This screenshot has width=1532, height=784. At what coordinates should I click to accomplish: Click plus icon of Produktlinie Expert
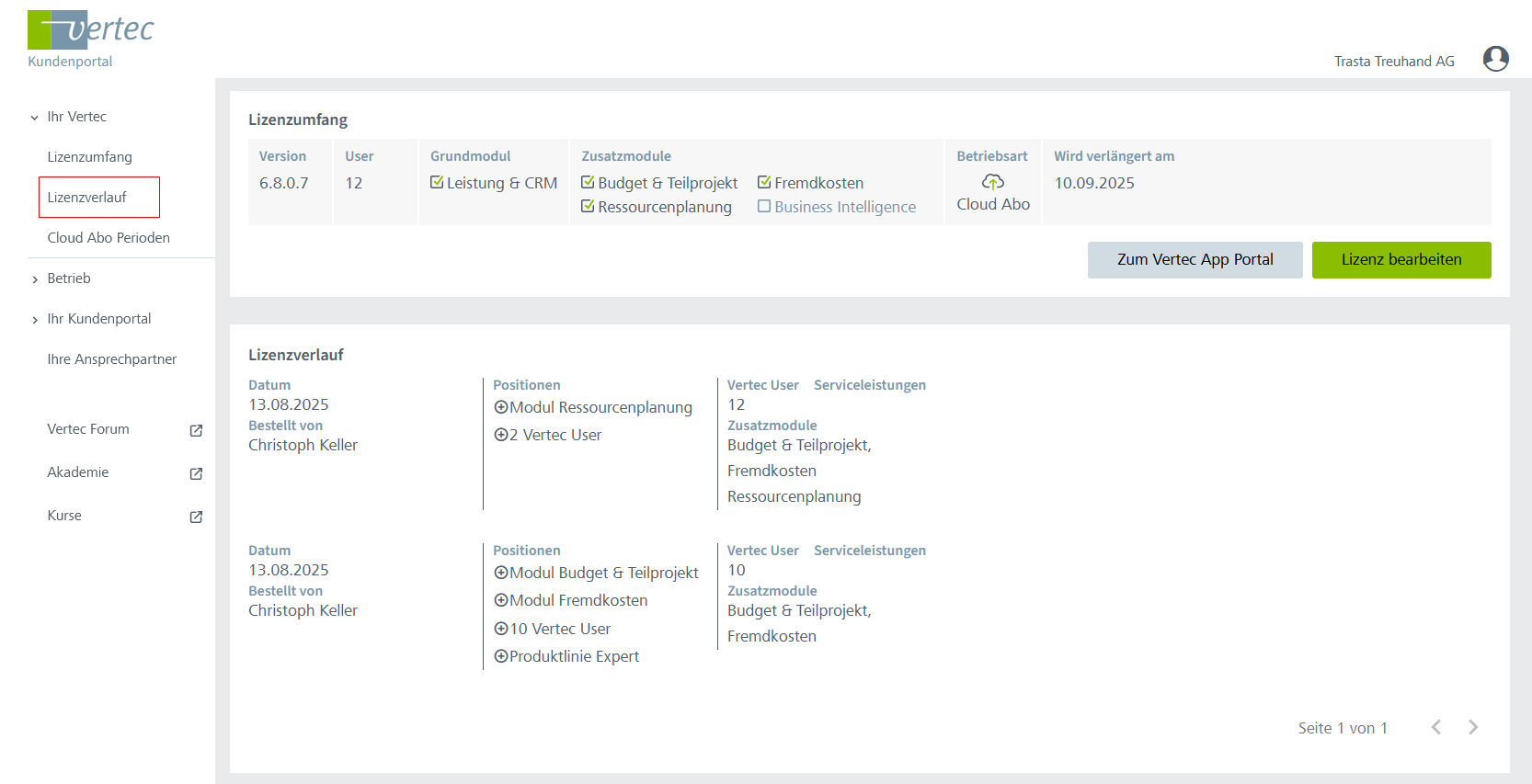pyautogui.click(x=501, y=656)
